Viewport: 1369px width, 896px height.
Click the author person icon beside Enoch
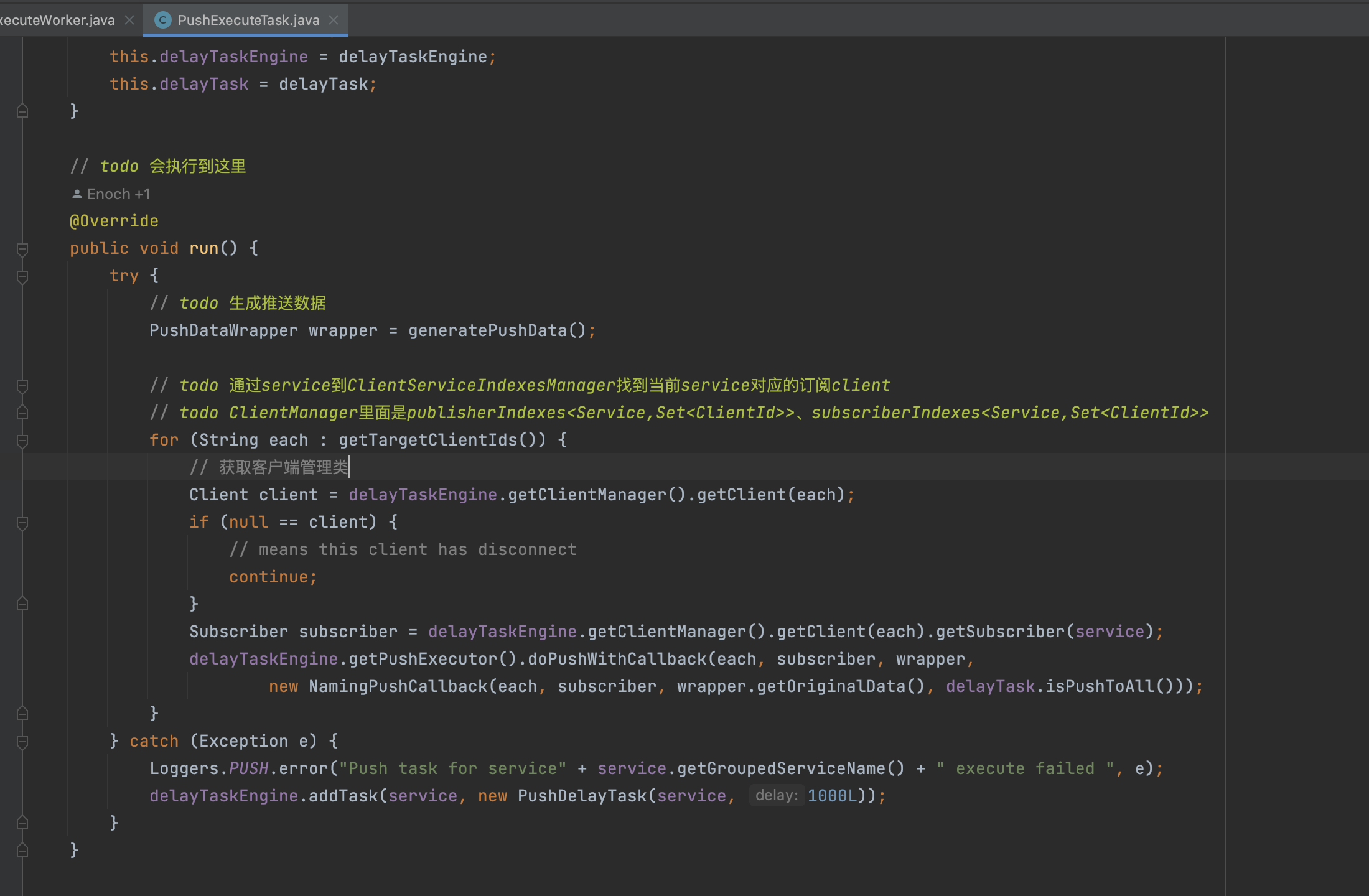(x=77, y=194)
